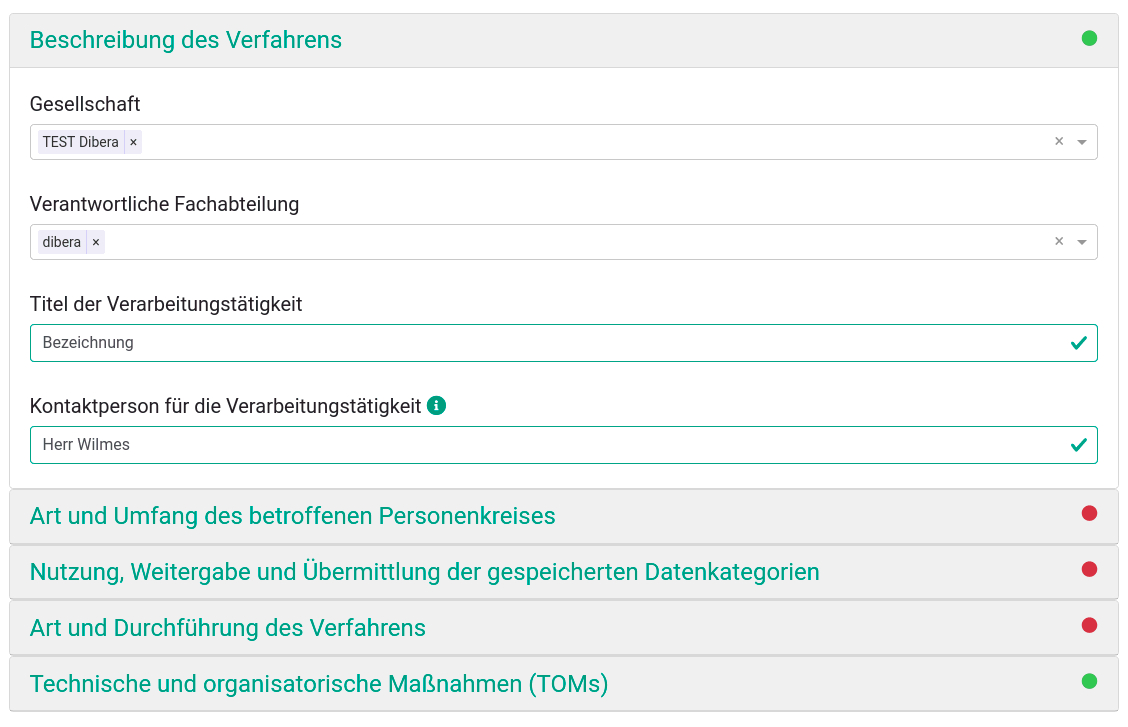Click the green status dot of Beschreibung des Verfahrens

(1089, 38)
